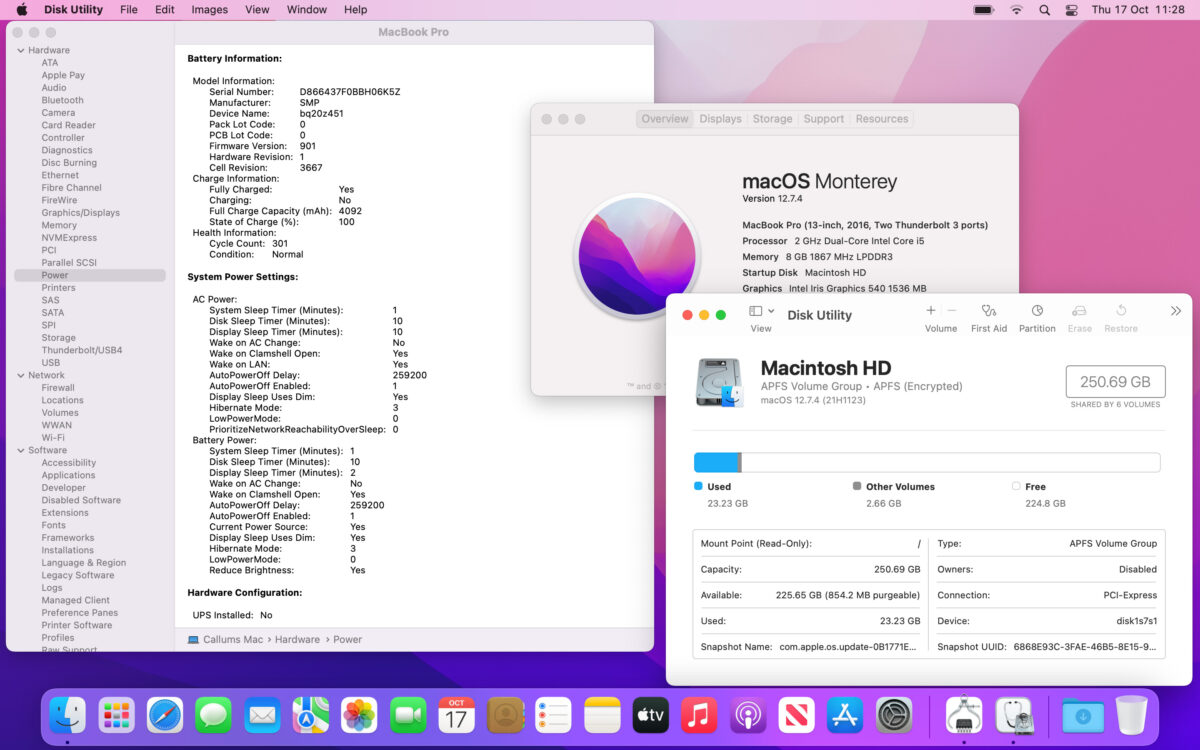This screenshot has height=750, width=1200.
Task: Select Power in the Hardware sidebar list
Action: pyautogui.click(x=90, y=275)
